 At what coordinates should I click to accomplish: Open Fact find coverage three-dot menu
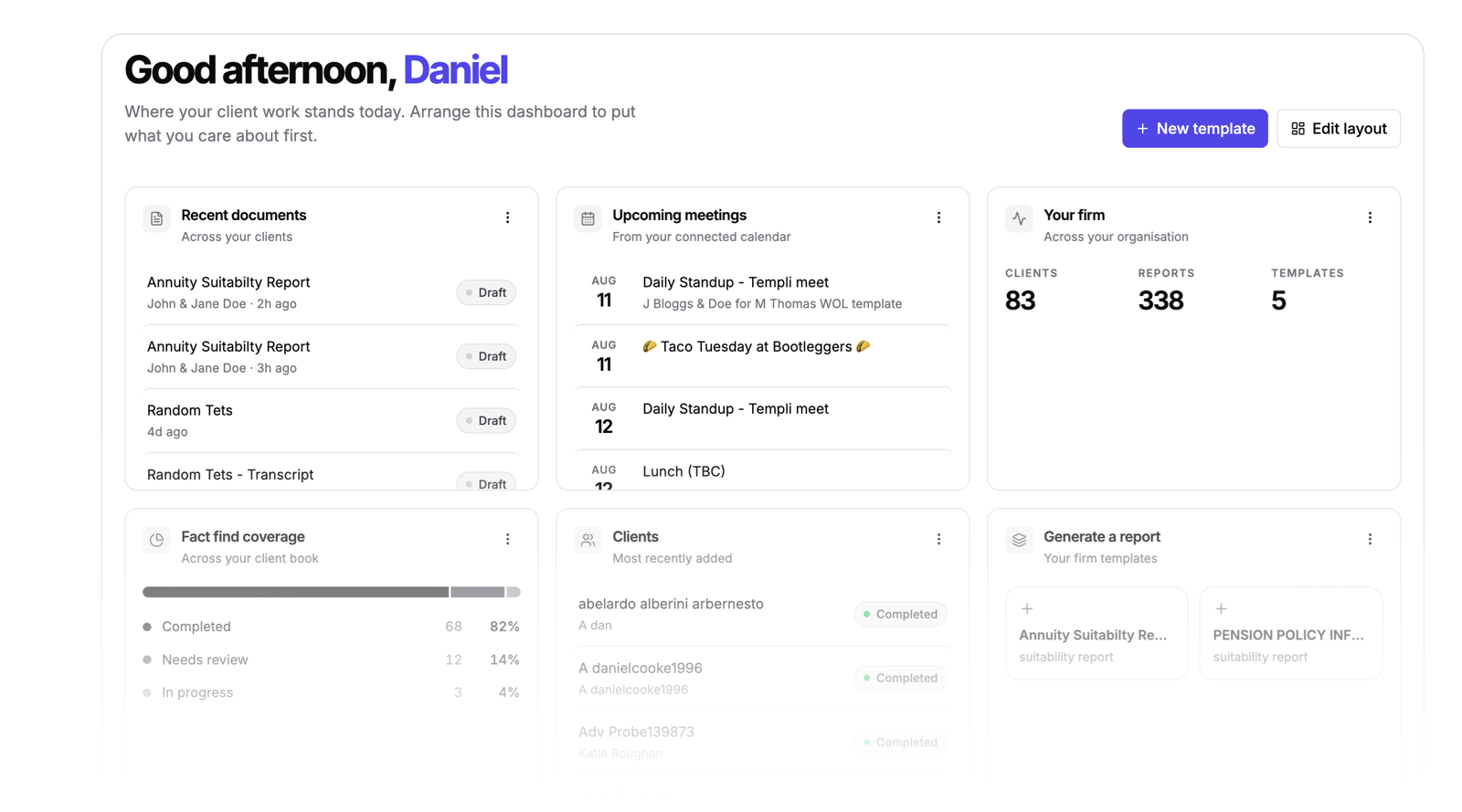point(507,539)
